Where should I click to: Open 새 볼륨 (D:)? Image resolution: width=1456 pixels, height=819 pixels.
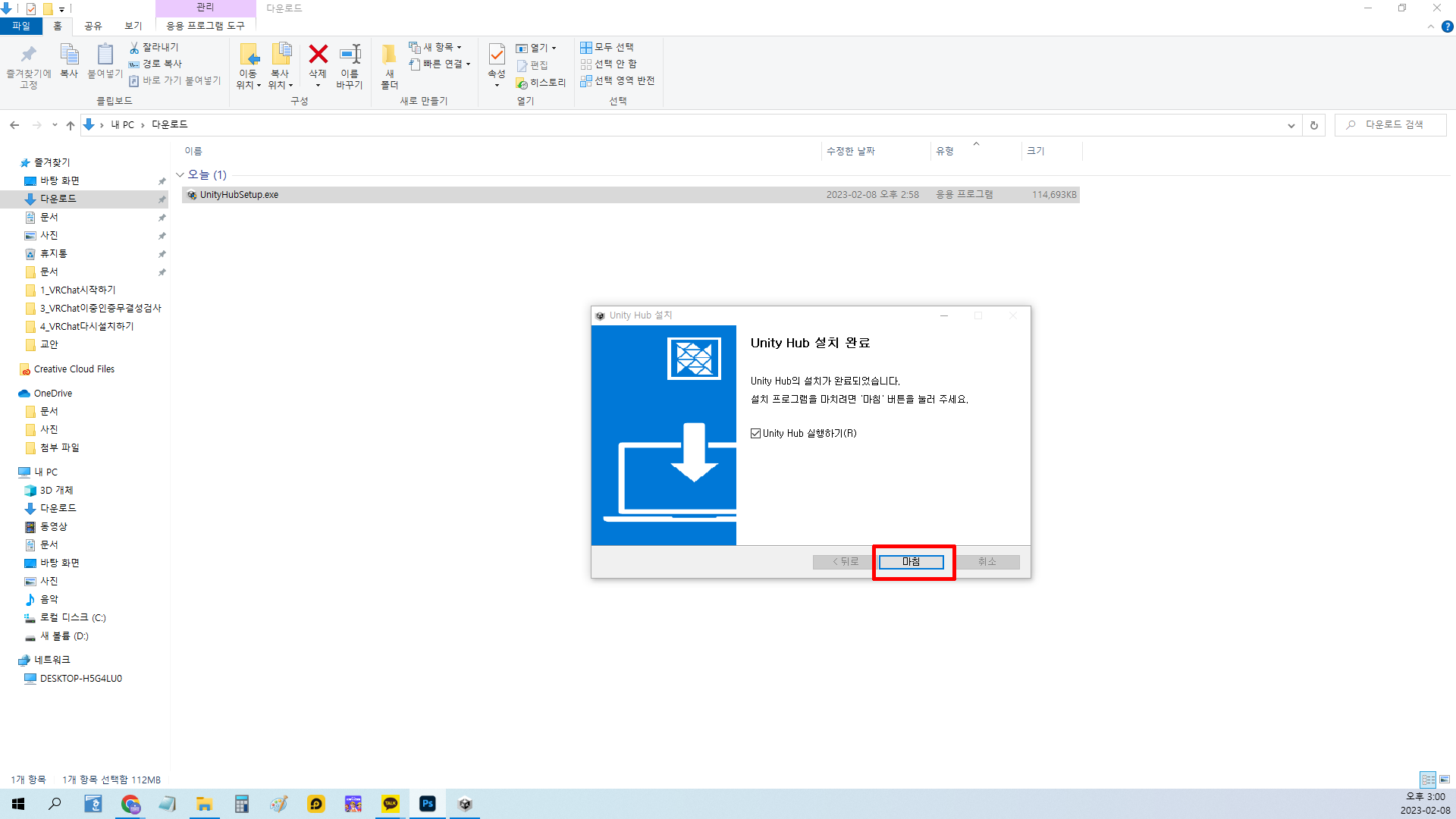tap(64, 636)
